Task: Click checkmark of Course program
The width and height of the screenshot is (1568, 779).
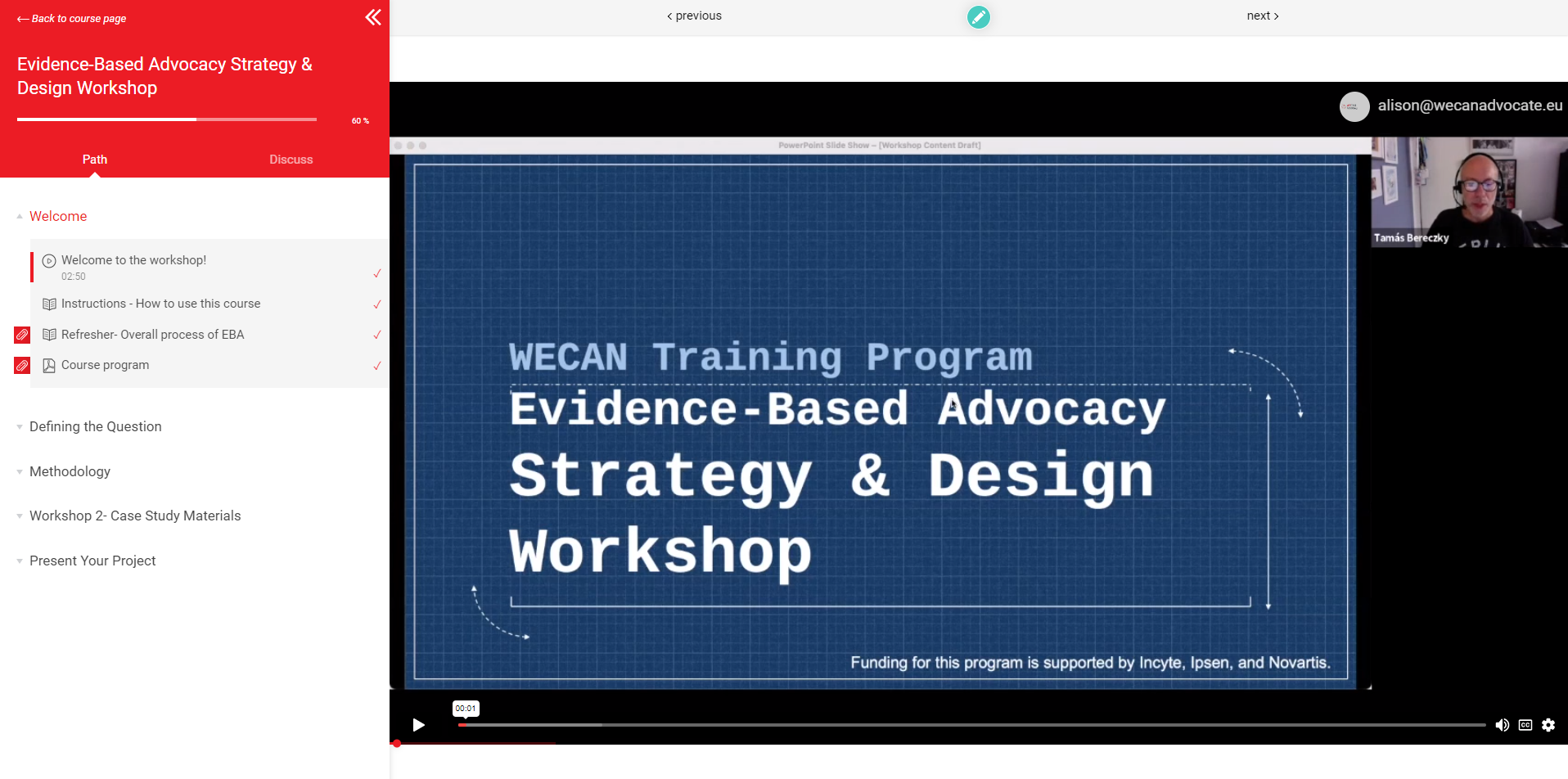Action: click(377, 366)
